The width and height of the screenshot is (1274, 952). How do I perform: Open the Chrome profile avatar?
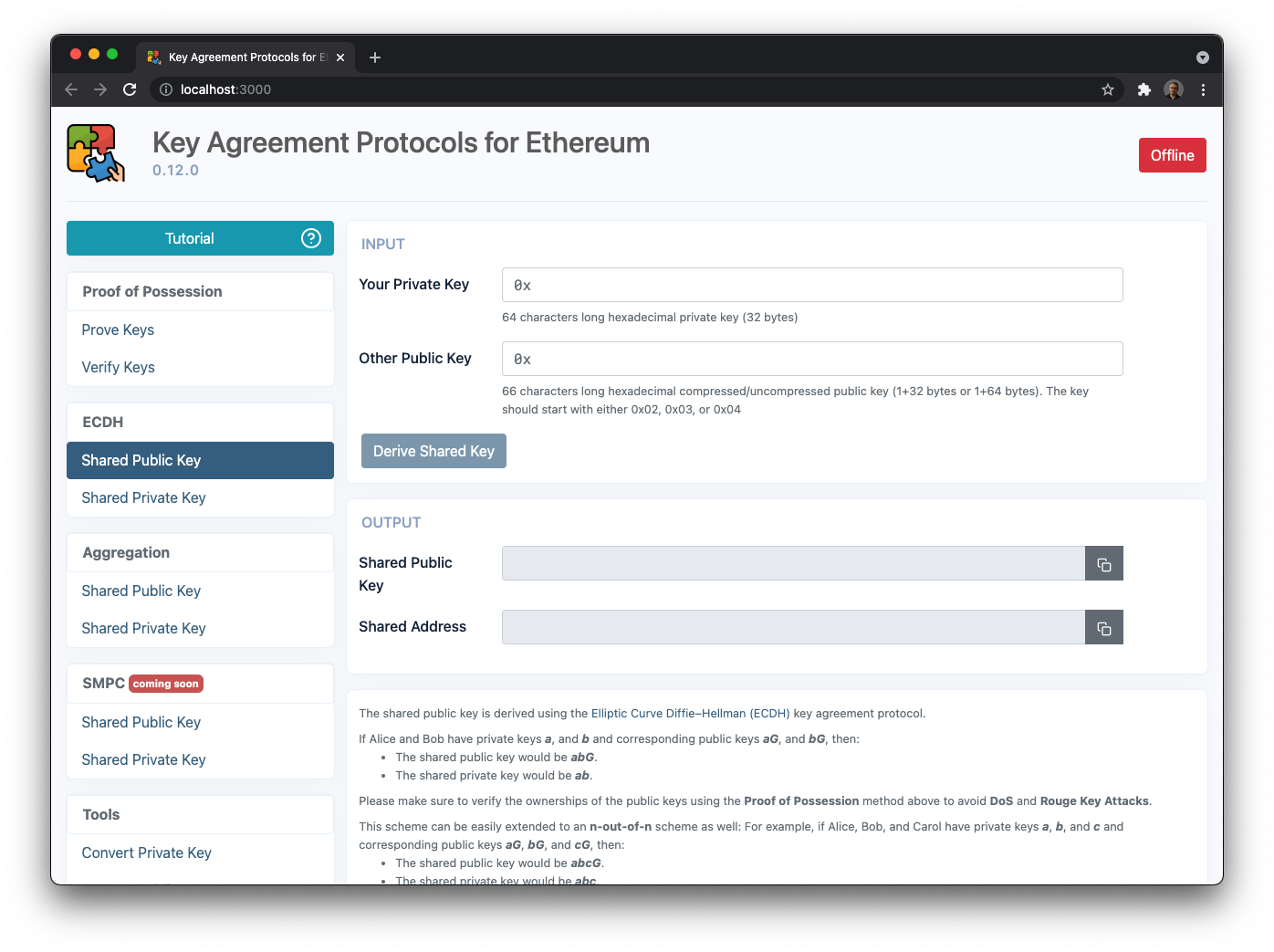(1174, 89)
